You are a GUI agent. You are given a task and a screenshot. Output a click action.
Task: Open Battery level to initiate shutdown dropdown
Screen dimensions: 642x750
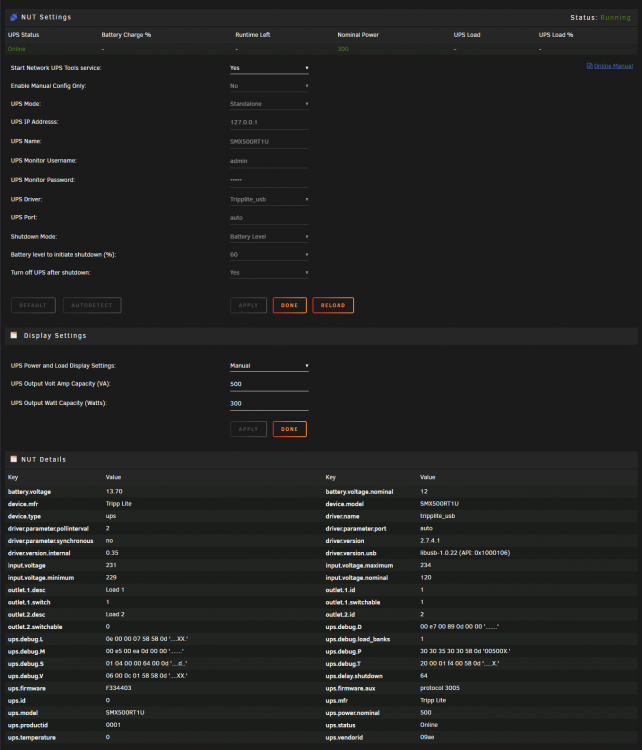click(269, 254)
